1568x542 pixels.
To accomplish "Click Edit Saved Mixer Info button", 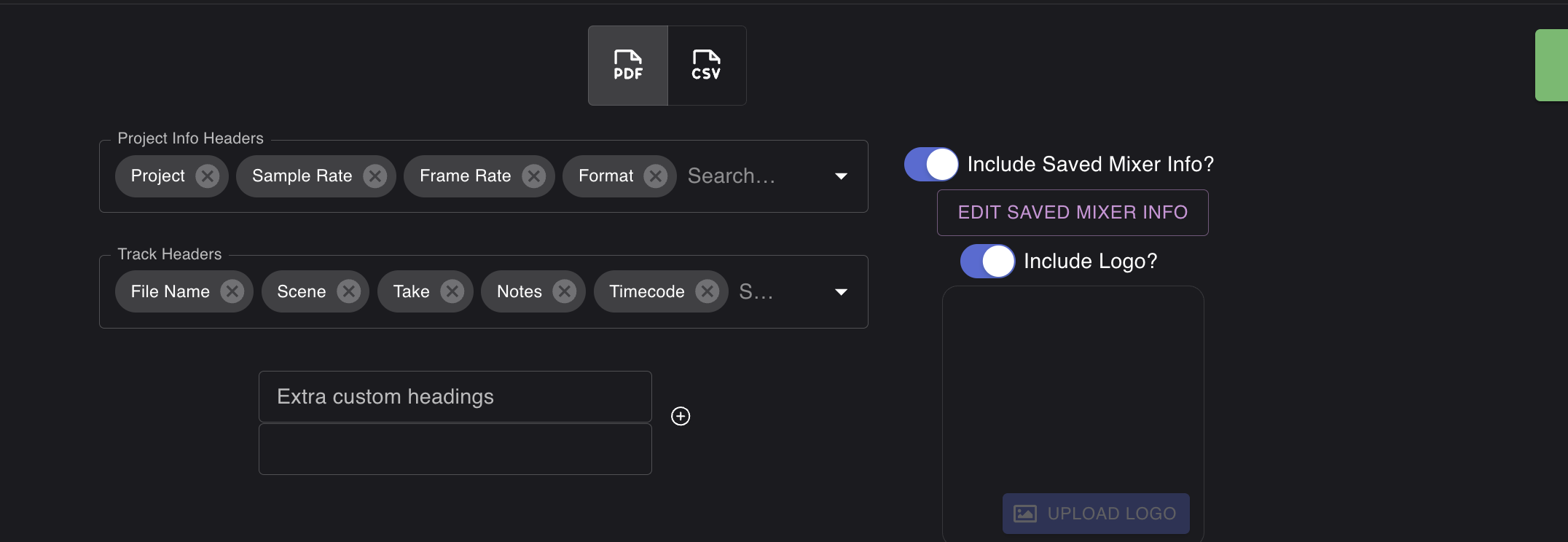I will pos(1073,213).
